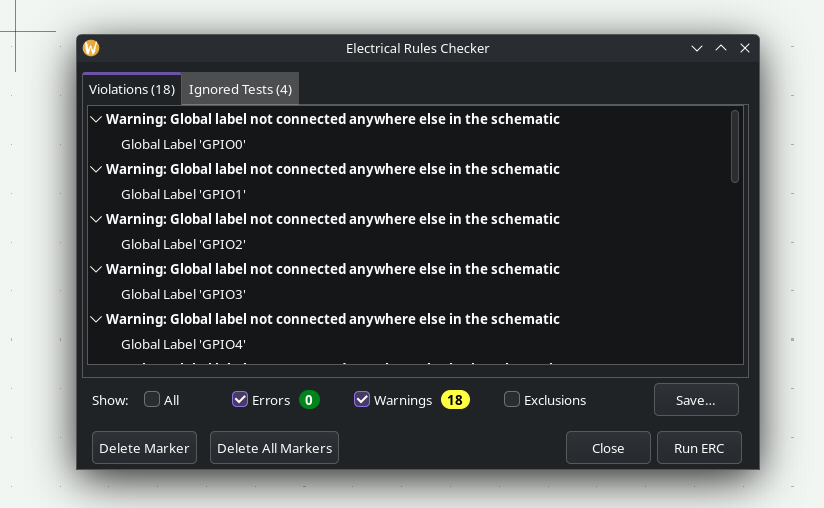Image resolution: width=824 pixels, height=508 pixels.
Task: Close the Electrical Rules Checker window
Action: point(744,48)
